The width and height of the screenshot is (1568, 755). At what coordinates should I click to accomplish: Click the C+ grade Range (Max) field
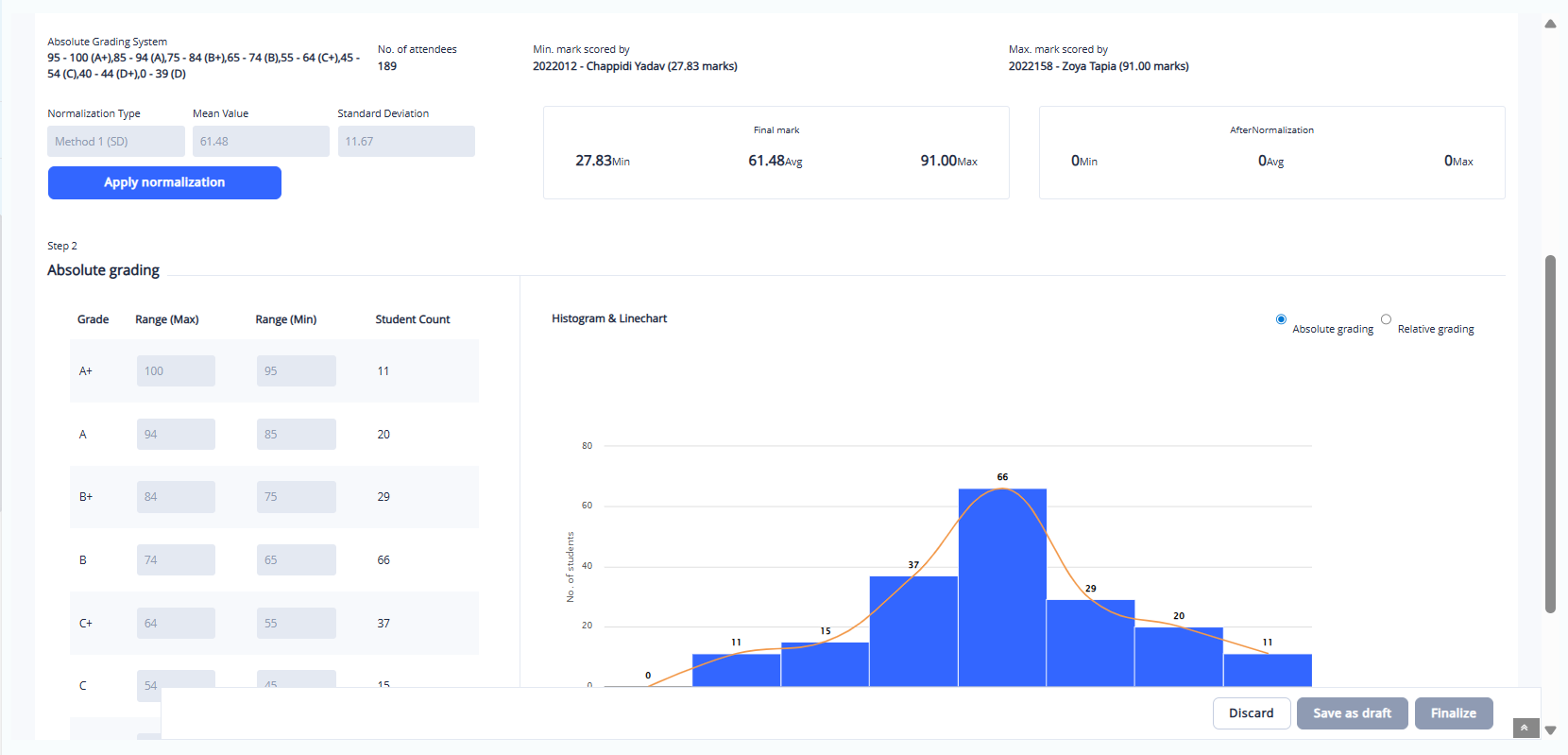point(176,624)
